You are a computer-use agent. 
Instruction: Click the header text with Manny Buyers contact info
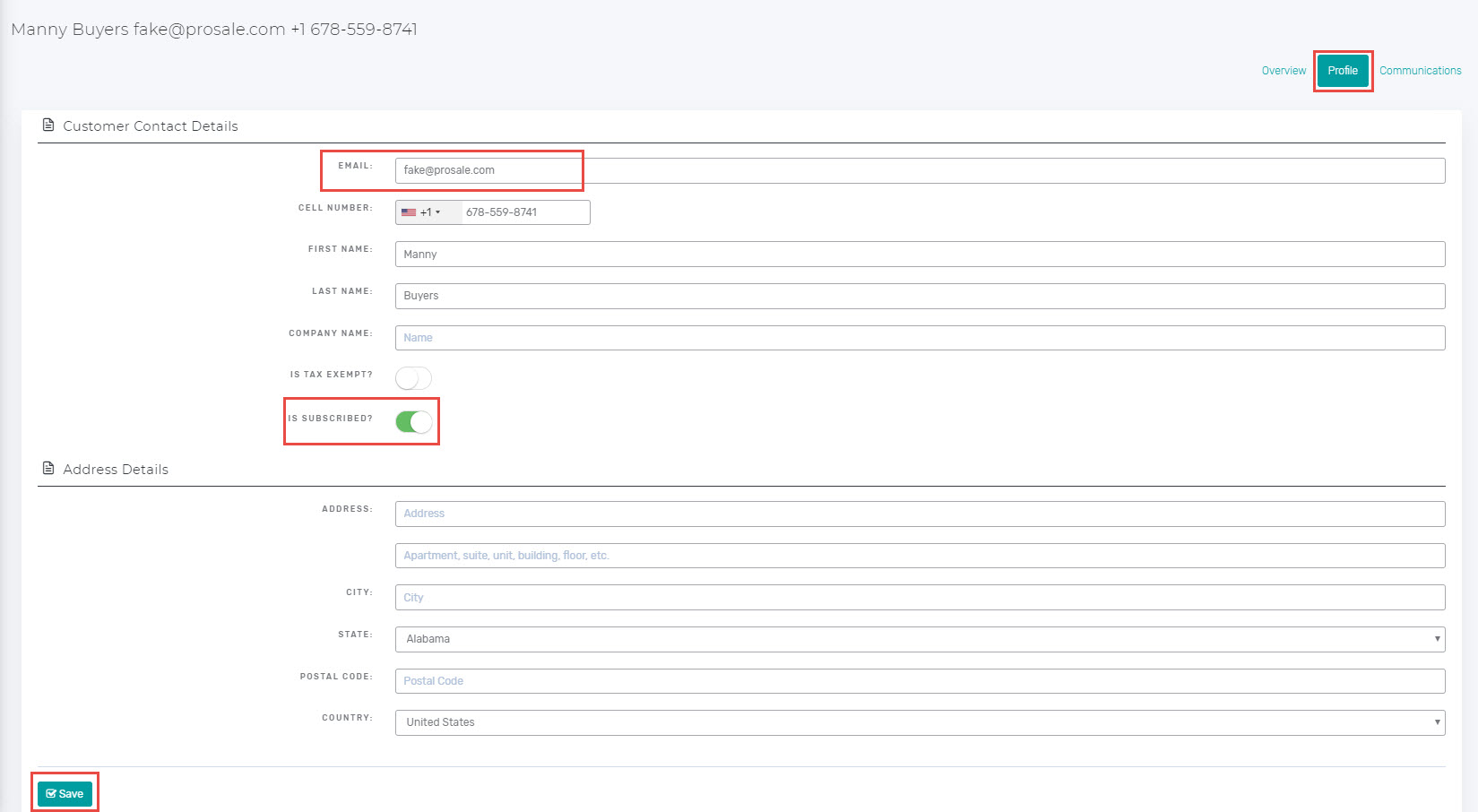pyautogui.click(x=214, y=30)
